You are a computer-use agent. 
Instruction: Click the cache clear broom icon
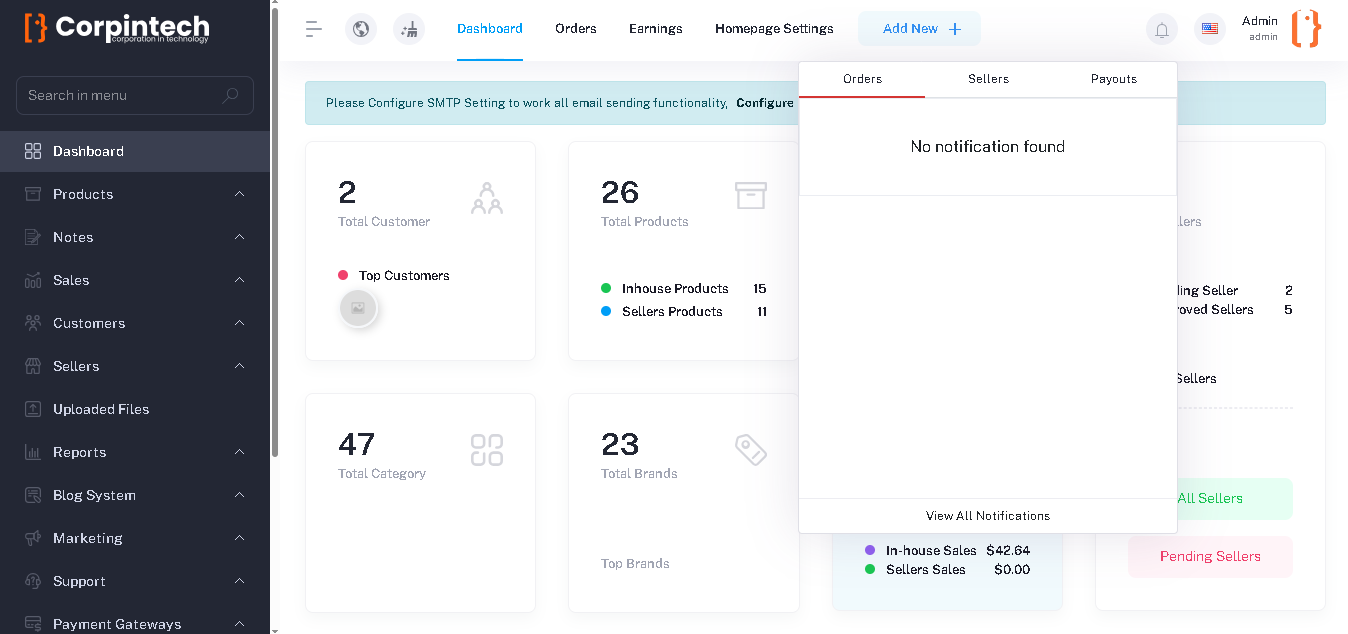click(408, 28)
